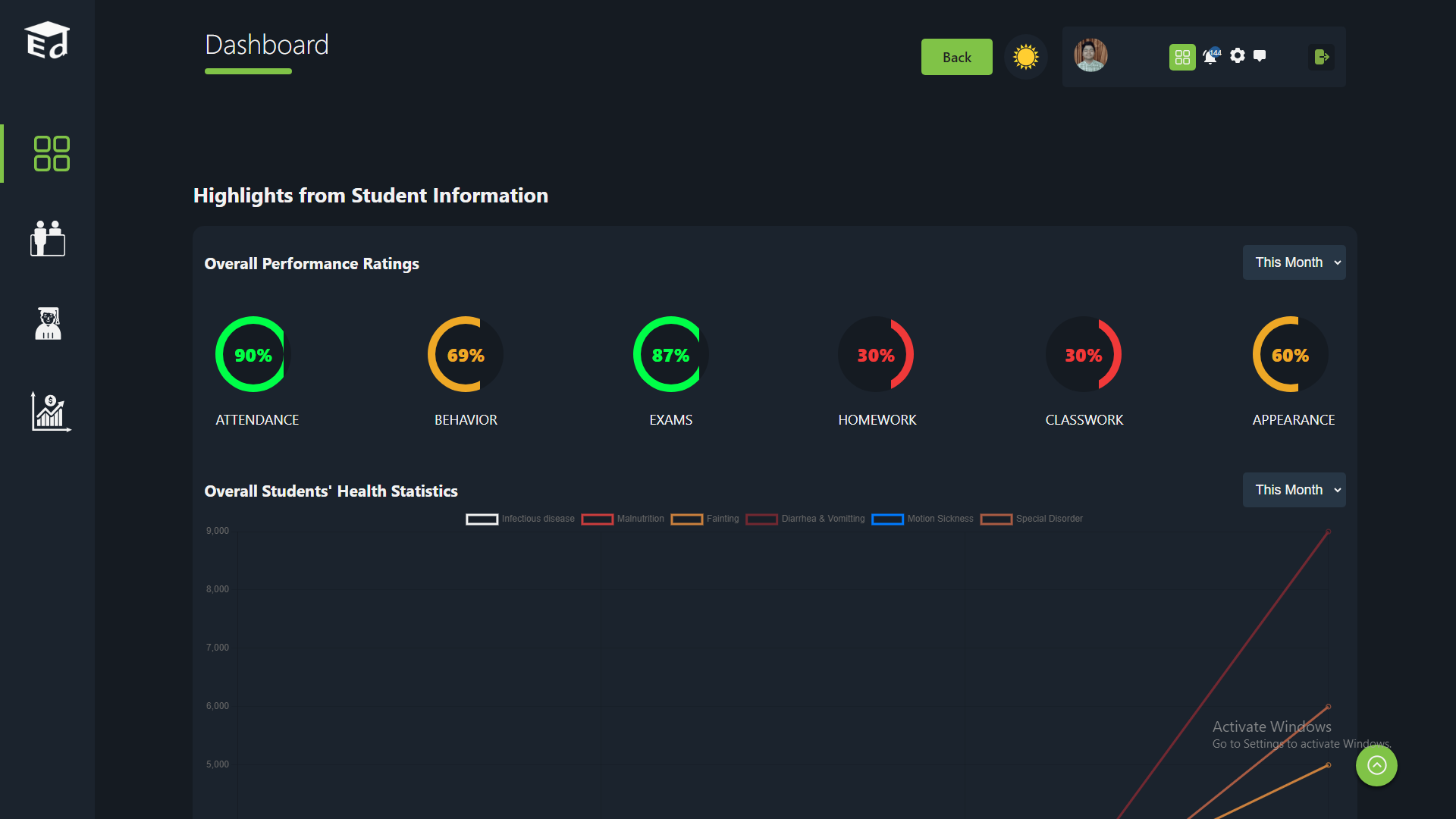Click the green grid icon in header
The image size is (1456, 819).
point(1182,57)
